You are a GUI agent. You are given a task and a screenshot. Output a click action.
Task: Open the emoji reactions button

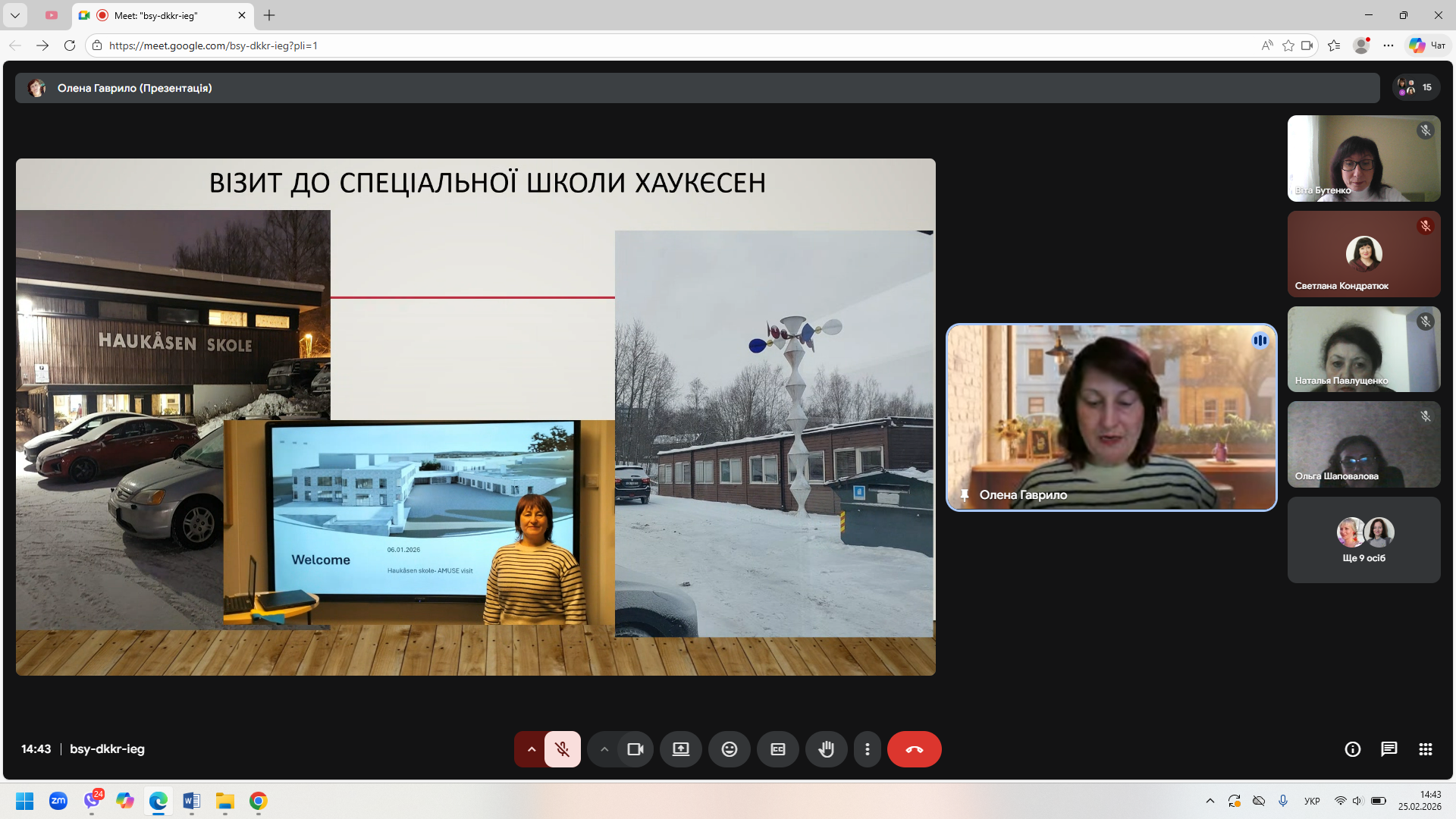click(x=729, y=749)
